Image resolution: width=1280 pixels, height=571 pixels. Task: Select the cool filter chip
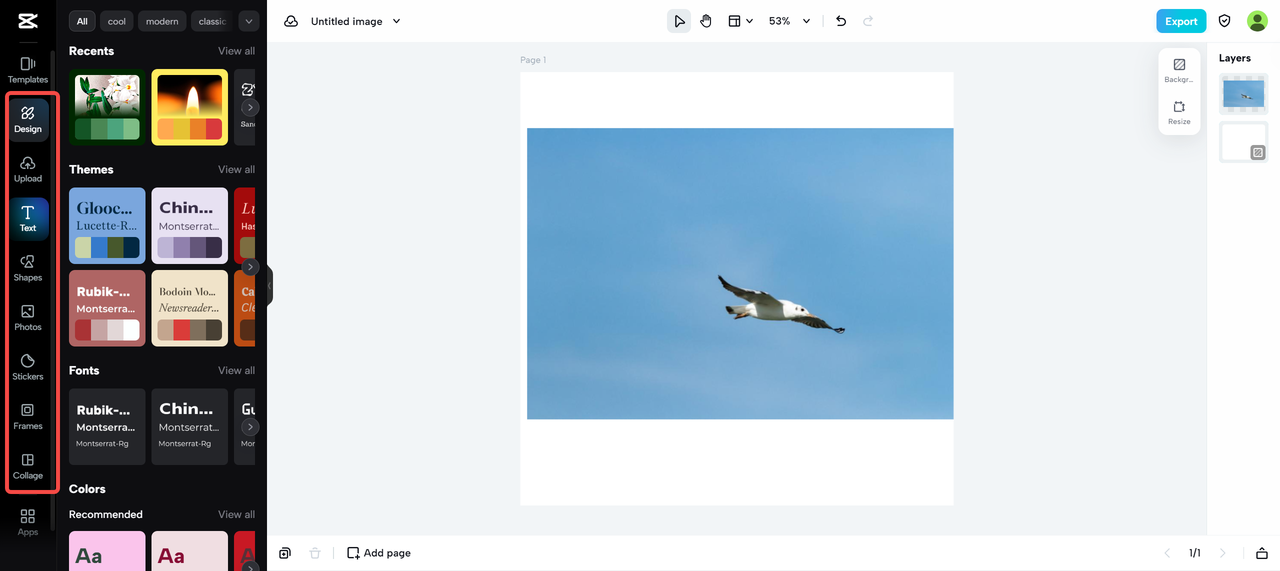pos(117,21)
